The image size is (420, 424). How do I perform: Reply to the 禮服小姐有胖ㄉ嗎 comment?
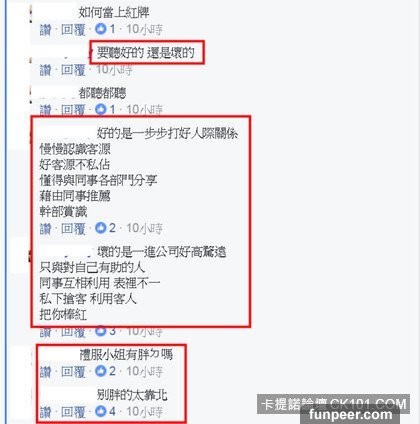point(73,372)
